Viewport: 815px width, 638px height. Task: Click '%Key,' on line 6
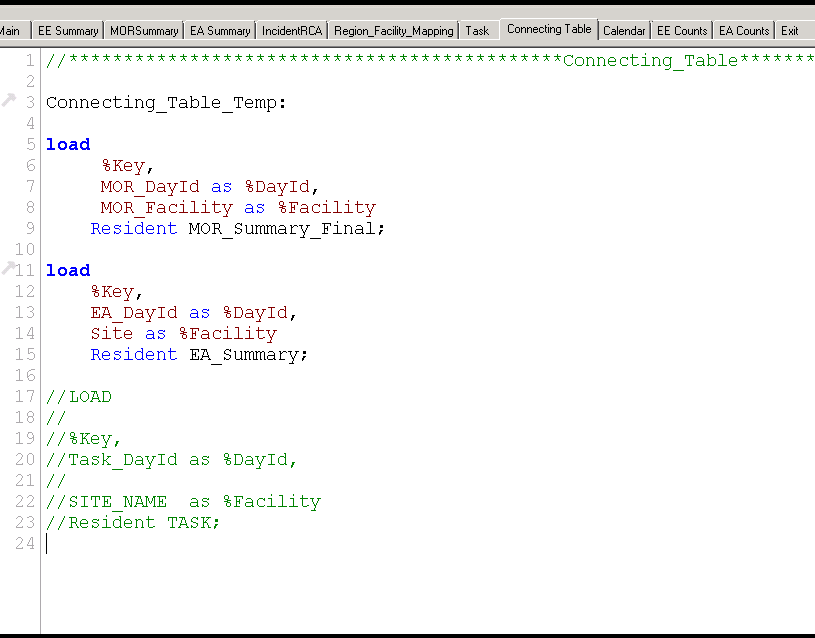point(127,165)
